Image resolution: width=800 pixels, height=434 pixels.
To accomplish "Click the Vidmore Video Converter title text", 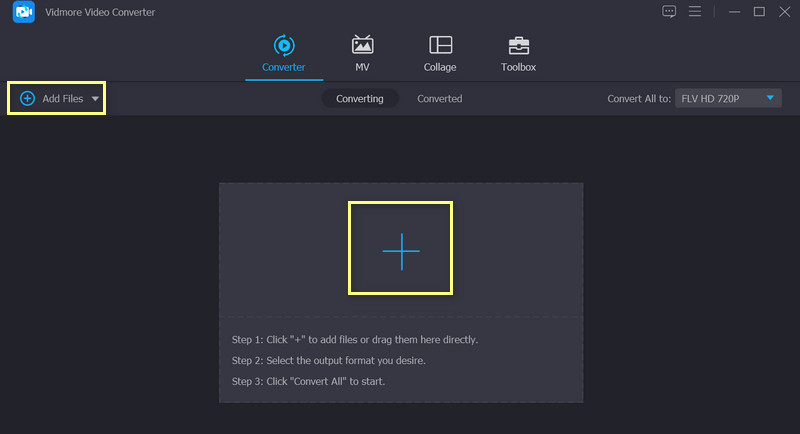I will coord(99,12).
